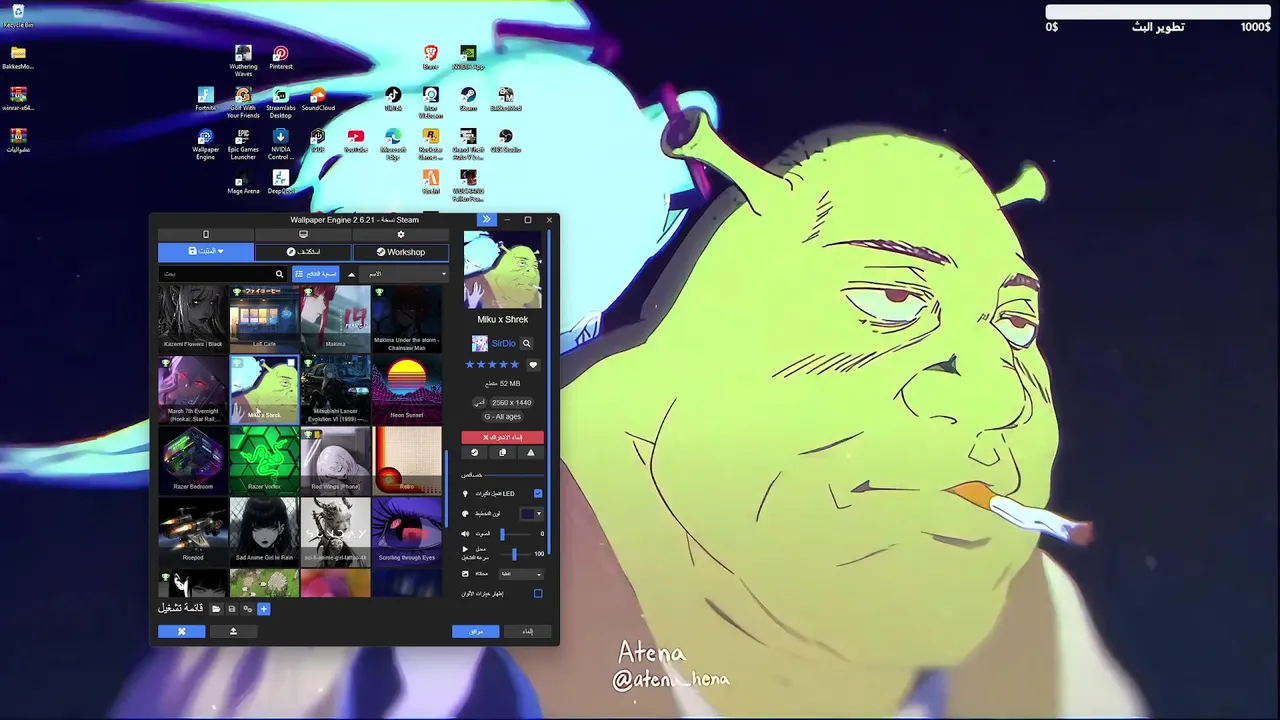
Task: Click the G - All ages rating tag
Action: (x=503, y=416)
